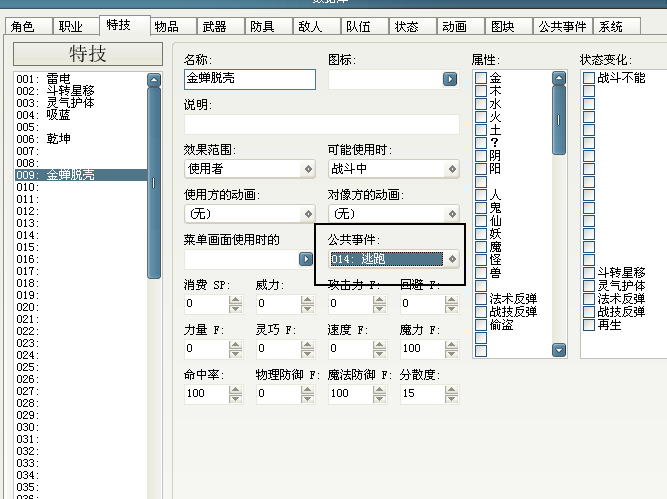Switch to the 角色 tab
This screenshot has width=667, height=499.
[x=28, y=26]
